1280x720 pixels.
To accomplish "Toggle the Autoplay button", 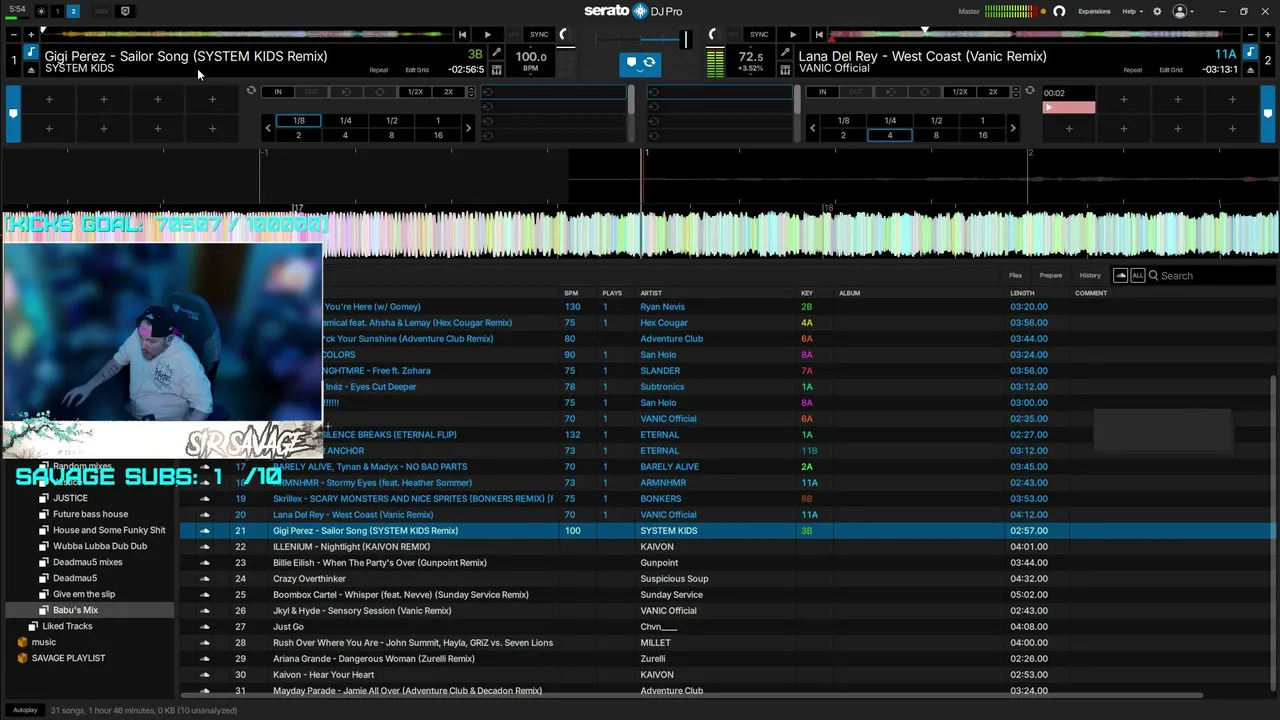I will tap(26, 710).
